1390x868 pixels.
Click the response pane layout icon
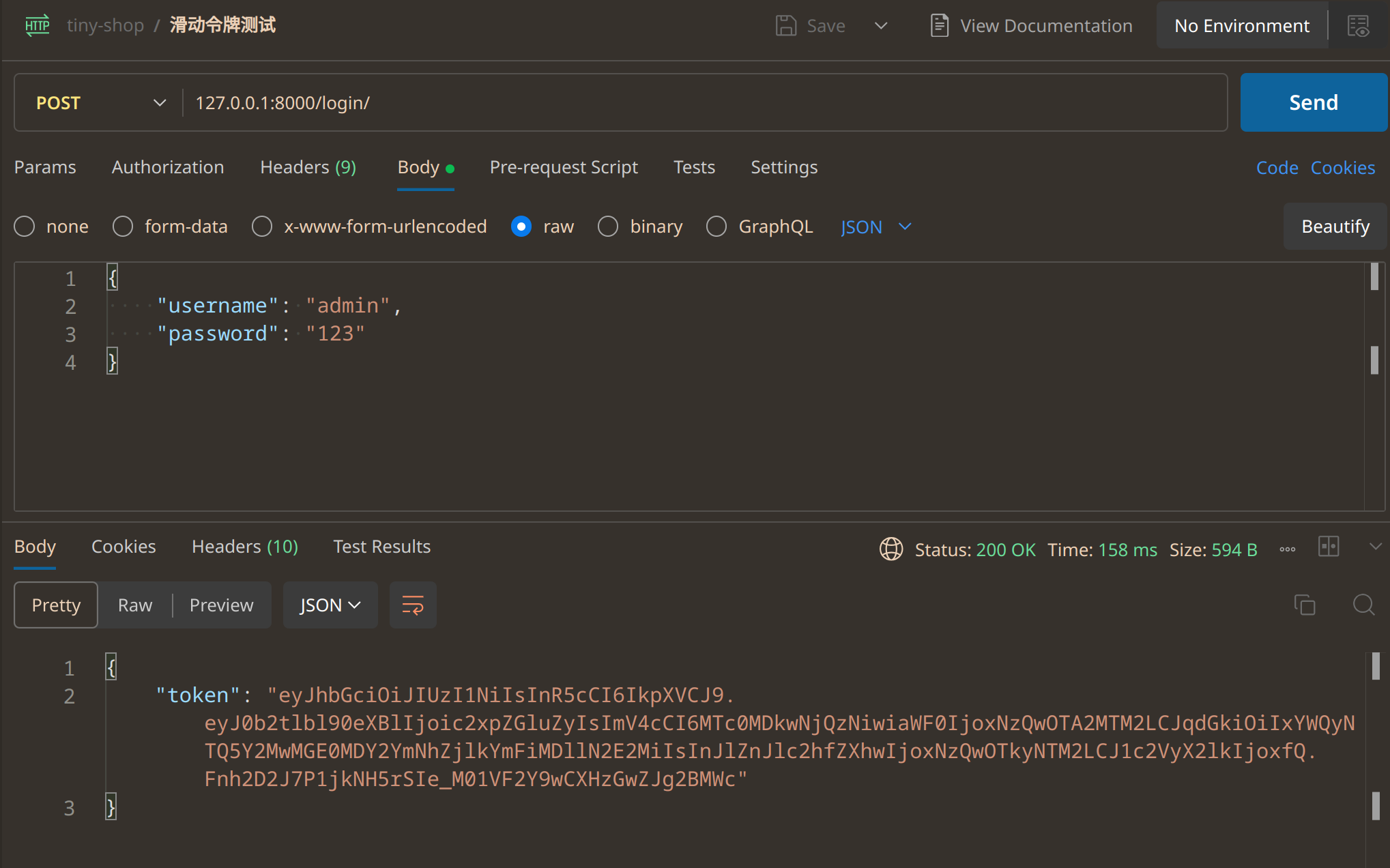[1329, 547]
